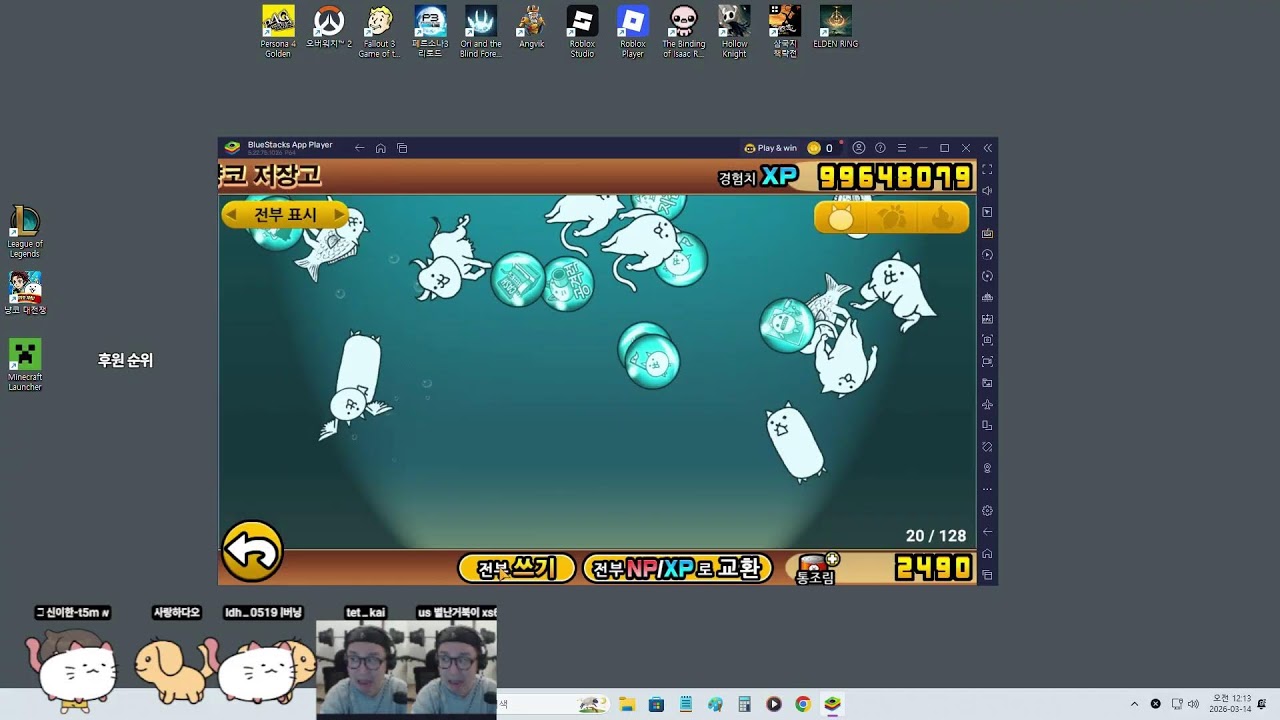Select the flame category tab
This screenshot has height=720, width=1280.
942,218
